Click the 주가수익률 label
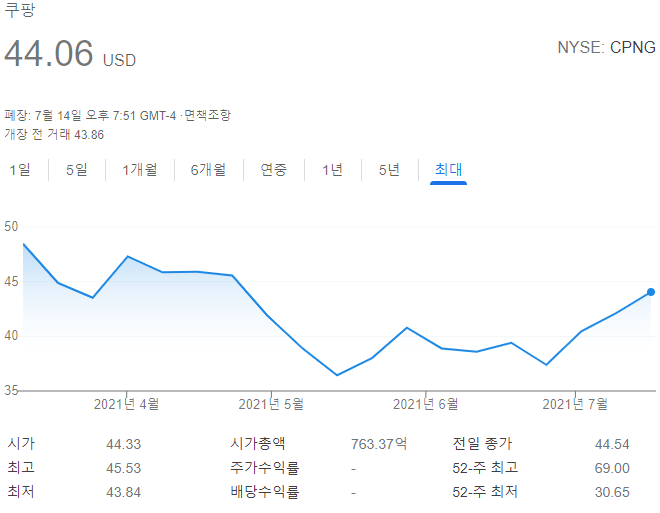660x513 pixels. (x=264, y=468)
